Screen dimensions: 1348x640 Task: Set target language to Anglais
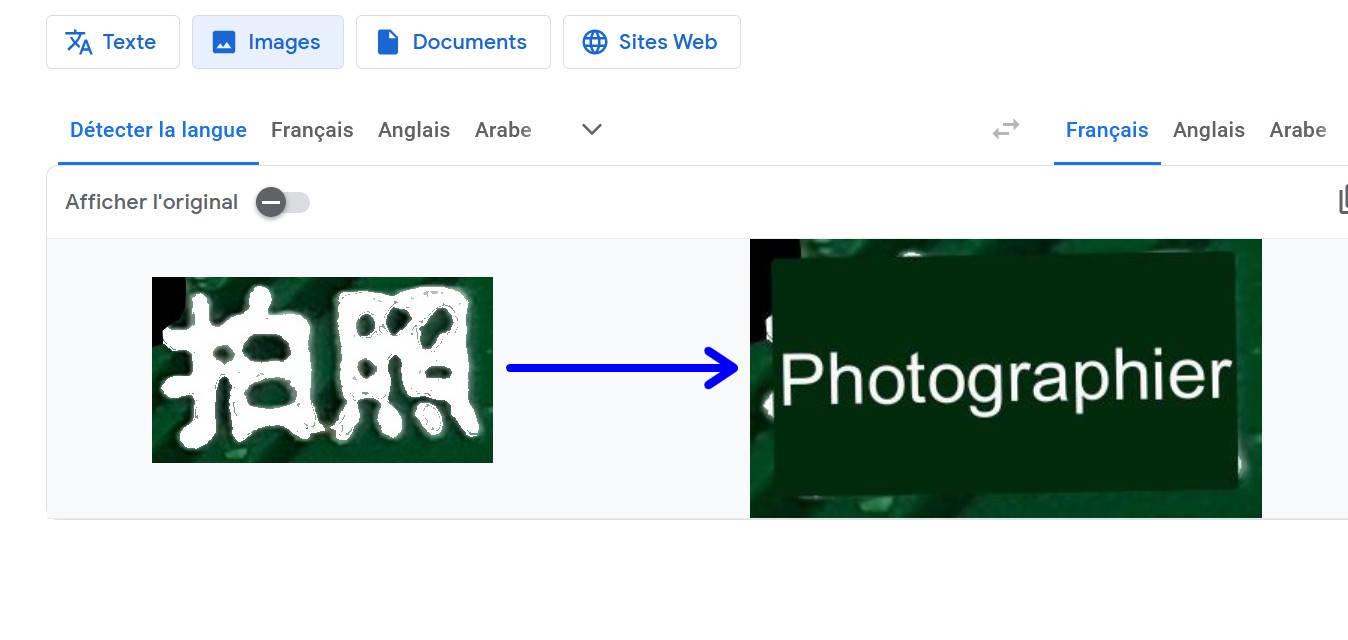1209,130
